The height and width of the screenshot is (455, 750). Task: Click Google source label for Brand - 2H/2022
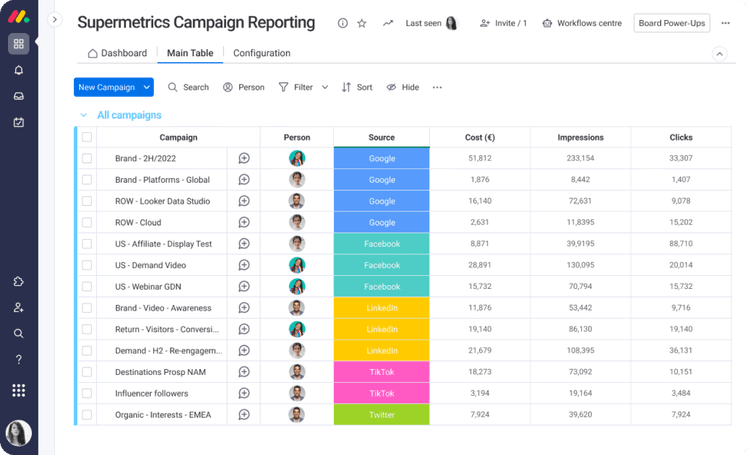382,158
